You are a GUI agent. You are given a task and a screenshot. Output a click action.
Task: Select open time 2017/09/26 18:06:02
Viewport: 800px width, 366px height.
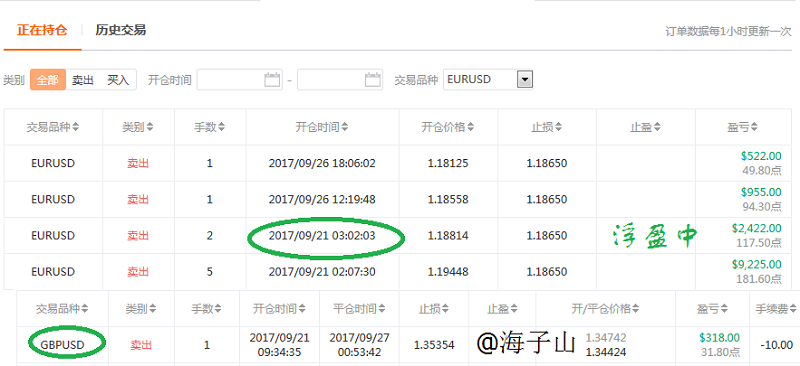coord(322,163)
